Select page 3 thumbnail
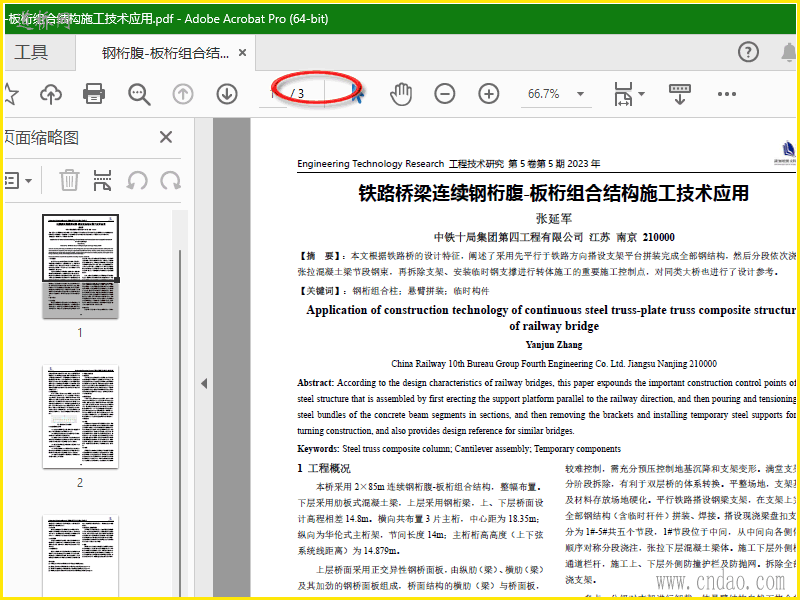 point(81,555)
